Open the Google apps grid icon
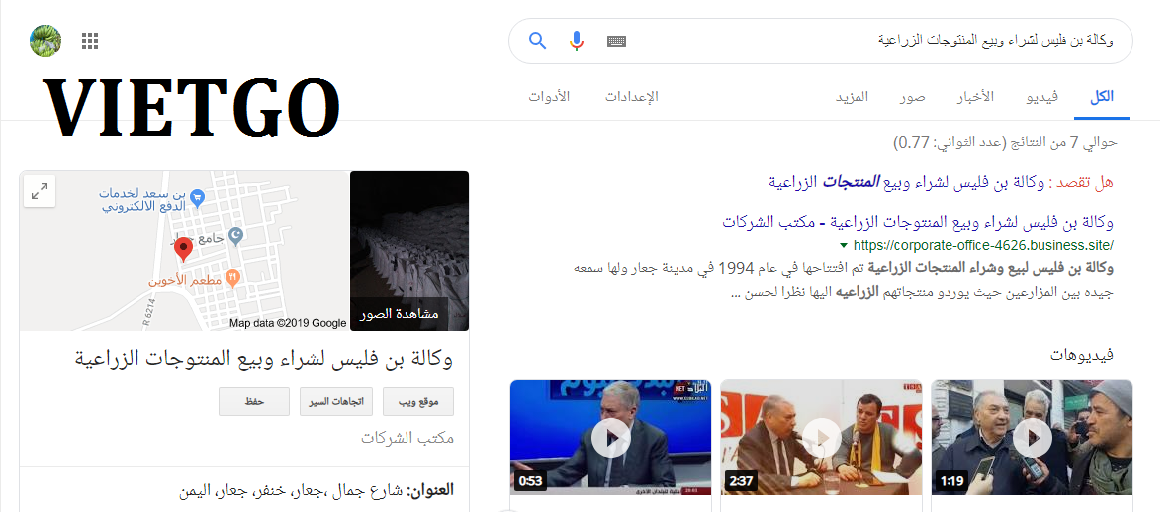Image resolution: width=1160 pixels, height=512 pixels. coord(90,41)
